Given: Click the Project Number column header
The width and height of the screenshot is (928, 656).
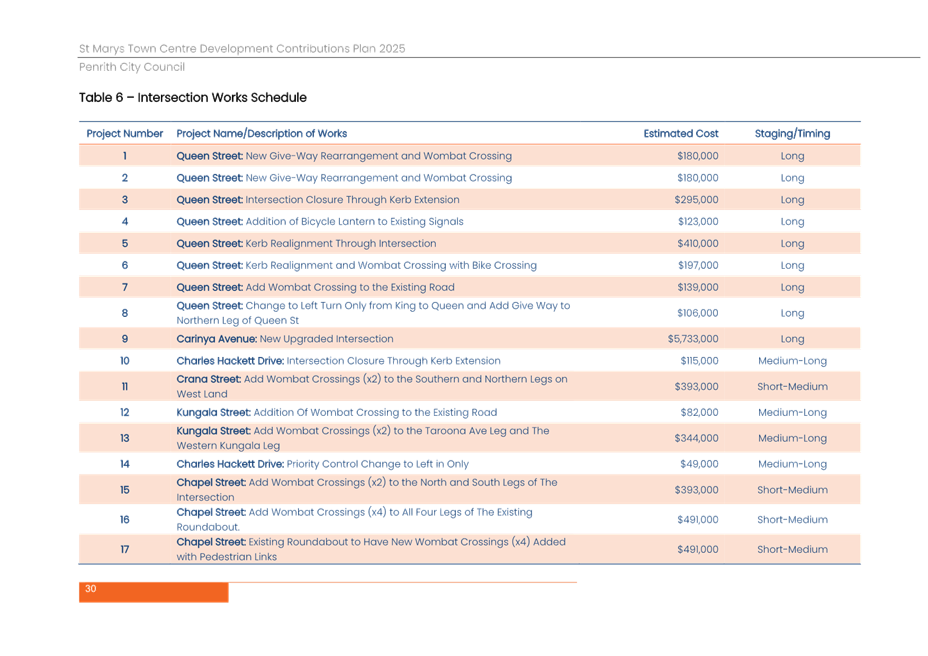Looking at the screenshot, I should coord(124,133).
